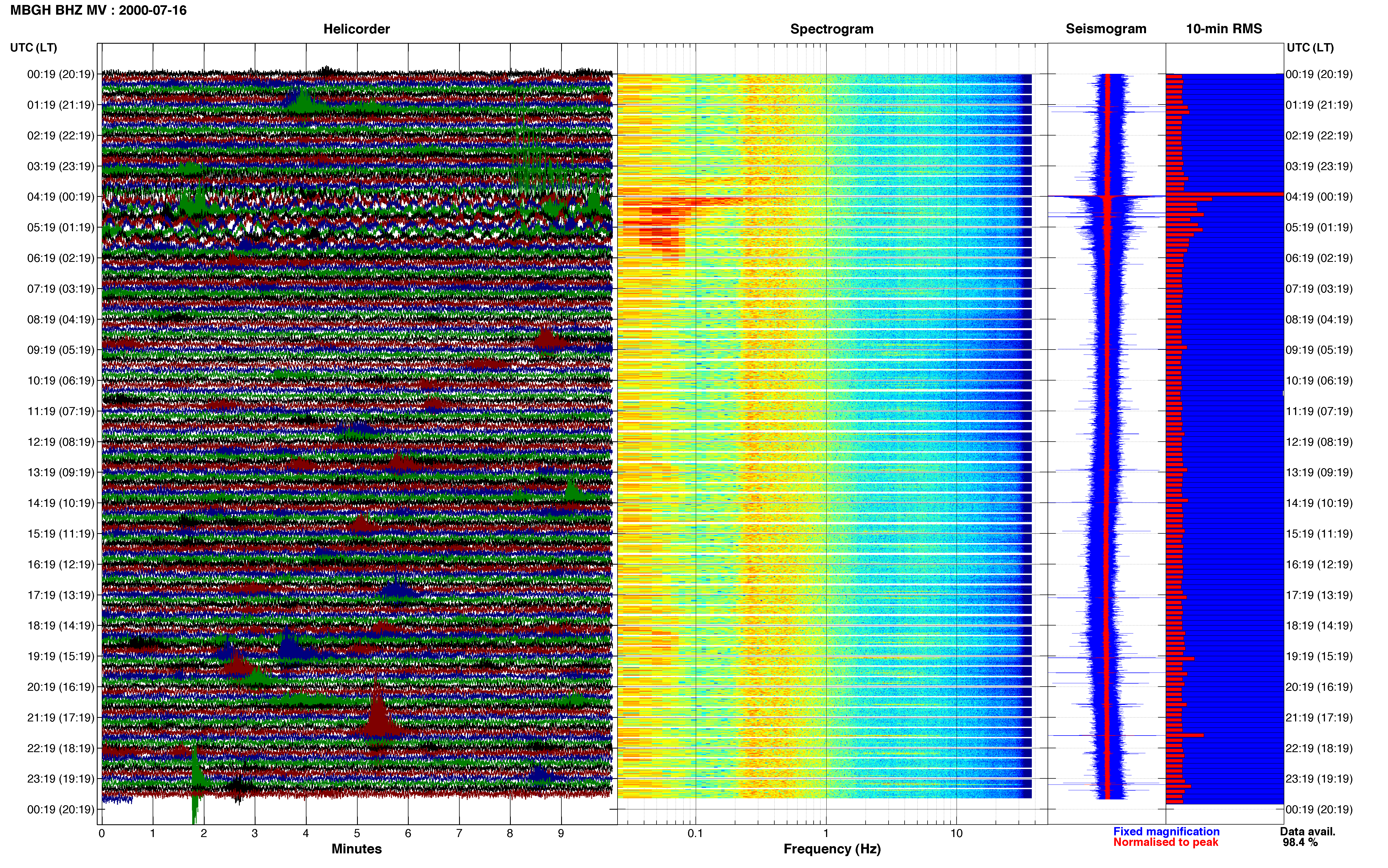Click the '0' tick on the Minutes axis
The height and width of the screenshot is (868, 1388).
click(x=101, y=833)
